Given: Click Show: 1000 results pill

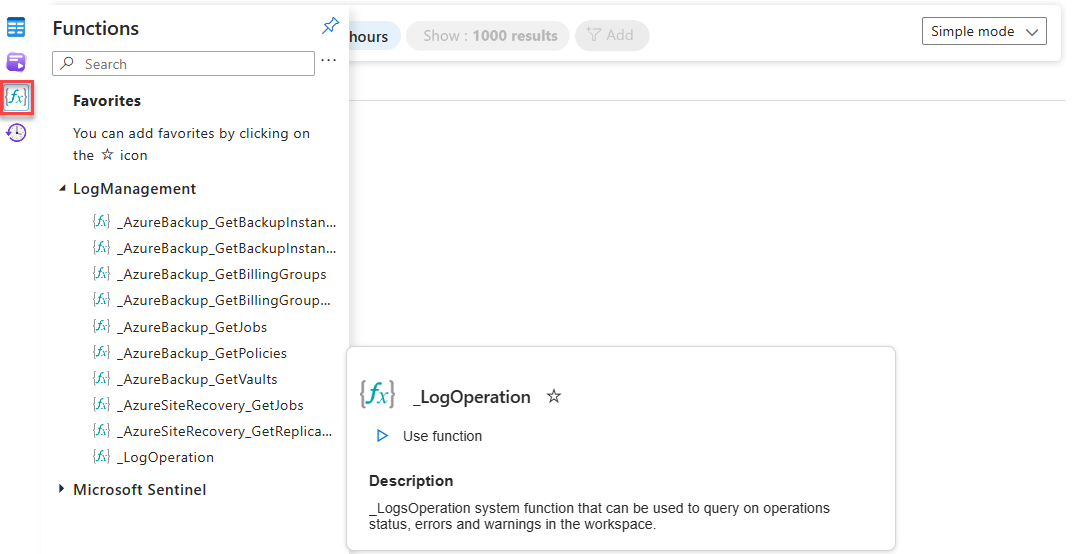Looking at the screenshot, I should pyautogui.click(x=489, y=36).
